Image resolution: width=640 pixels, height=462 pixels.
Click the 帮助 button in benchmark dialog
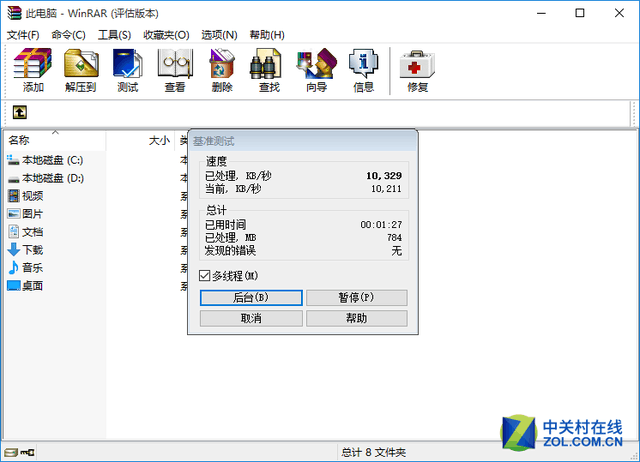(357, 318)
